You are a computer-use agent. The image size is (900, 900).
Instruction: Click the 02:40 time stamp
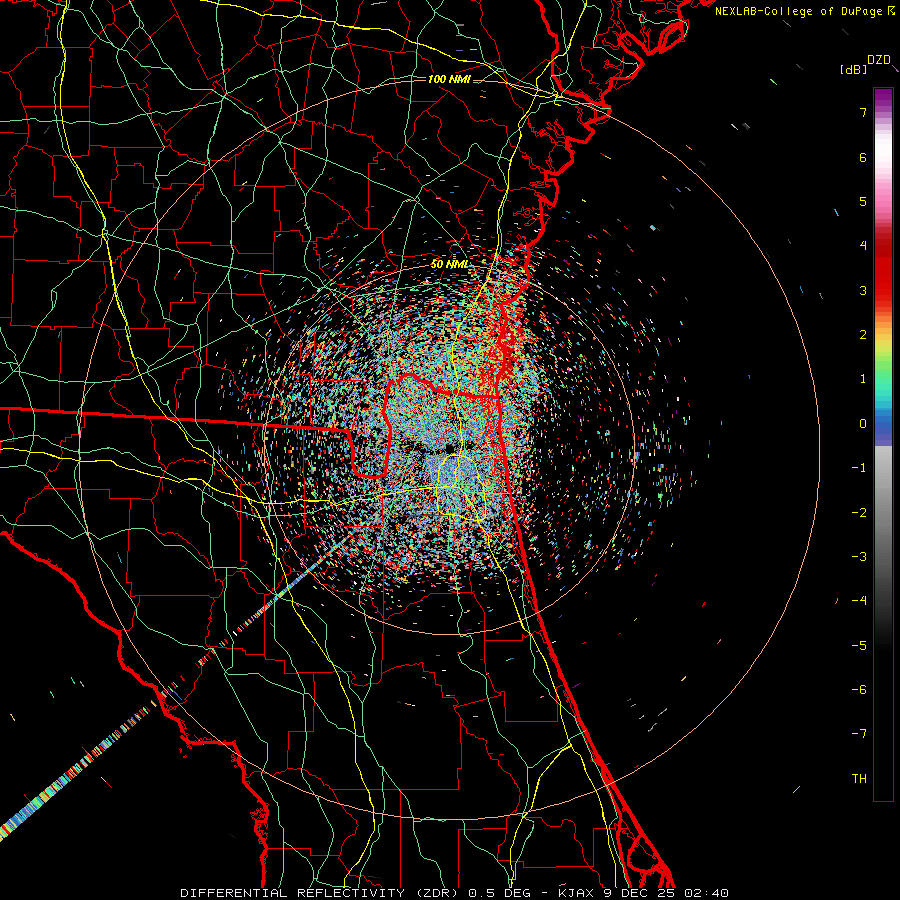pyautogui.click(x=705, y=893)
